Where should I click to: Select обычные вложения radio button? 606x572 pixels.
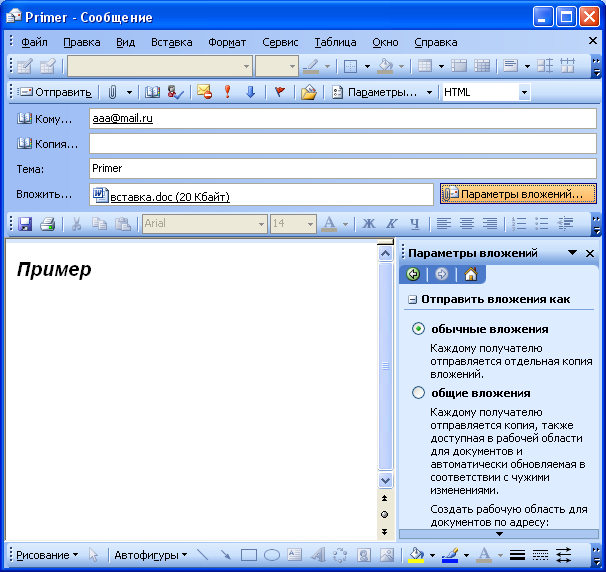(418, 329)
